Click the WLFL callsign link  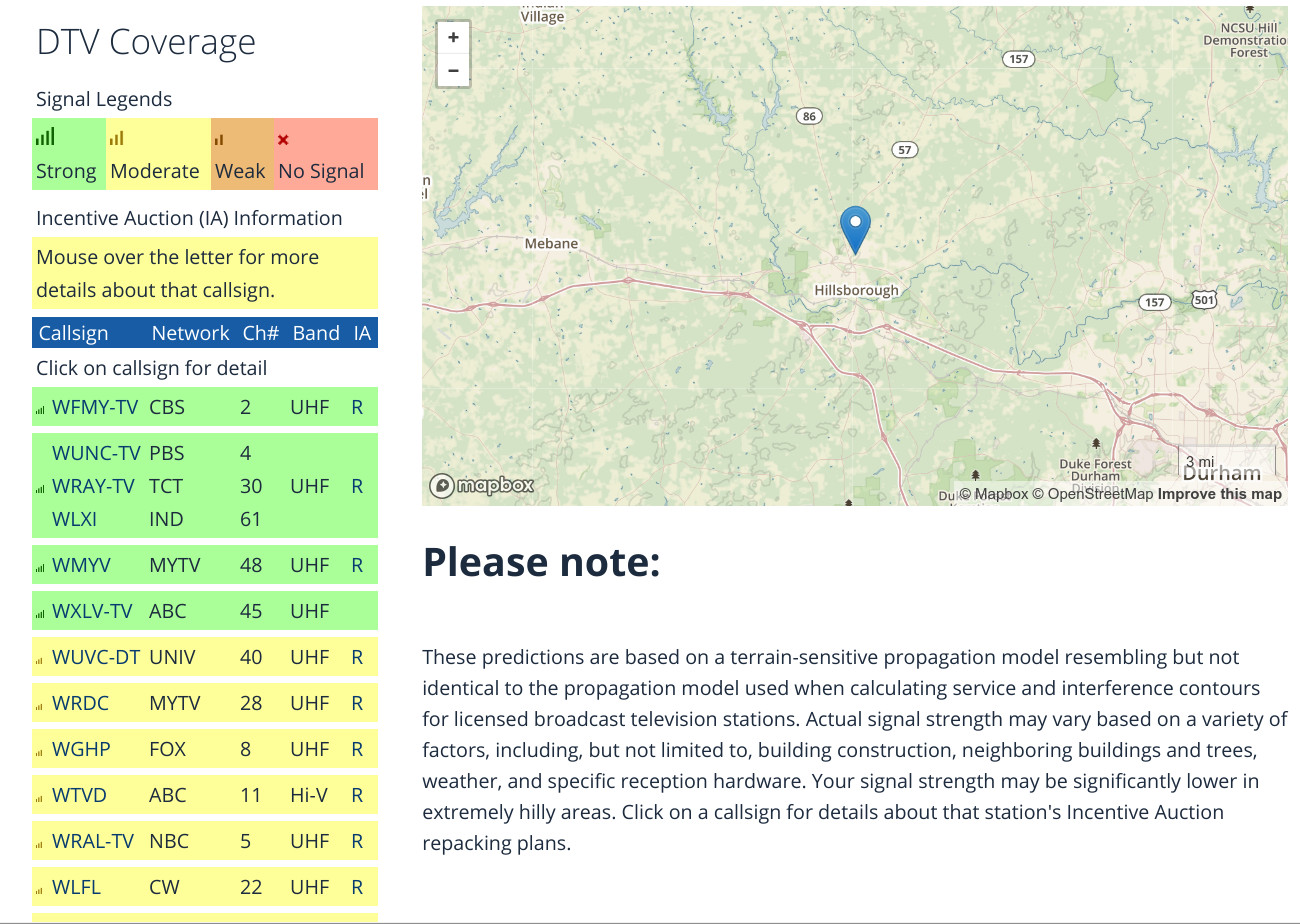point(76,887)
